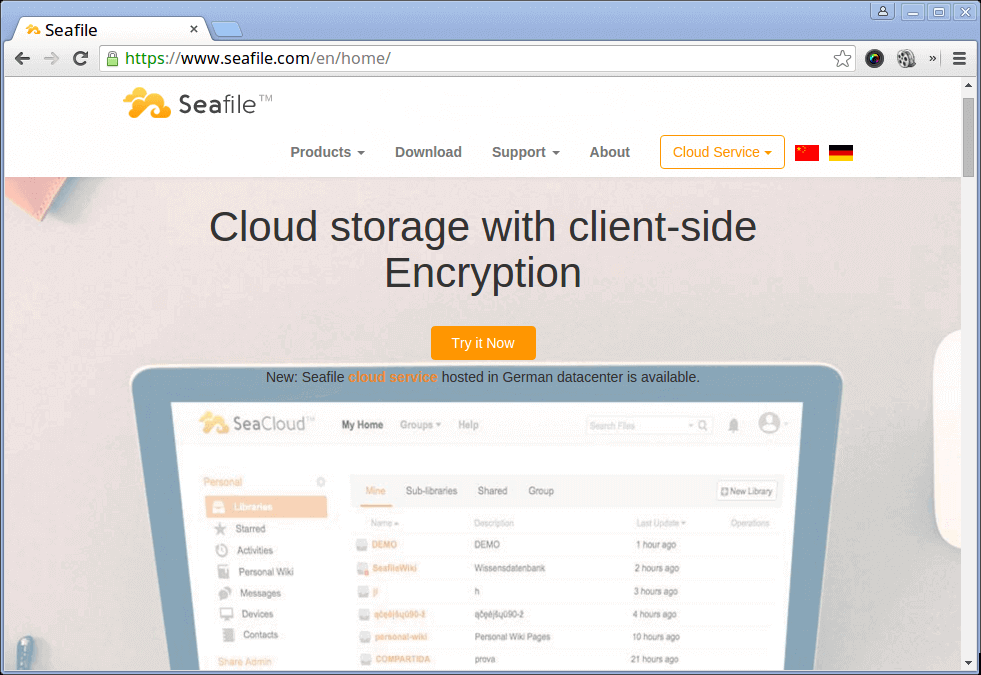Click the New Library button
Screen dimensions: 981x675
coord(746,491)
